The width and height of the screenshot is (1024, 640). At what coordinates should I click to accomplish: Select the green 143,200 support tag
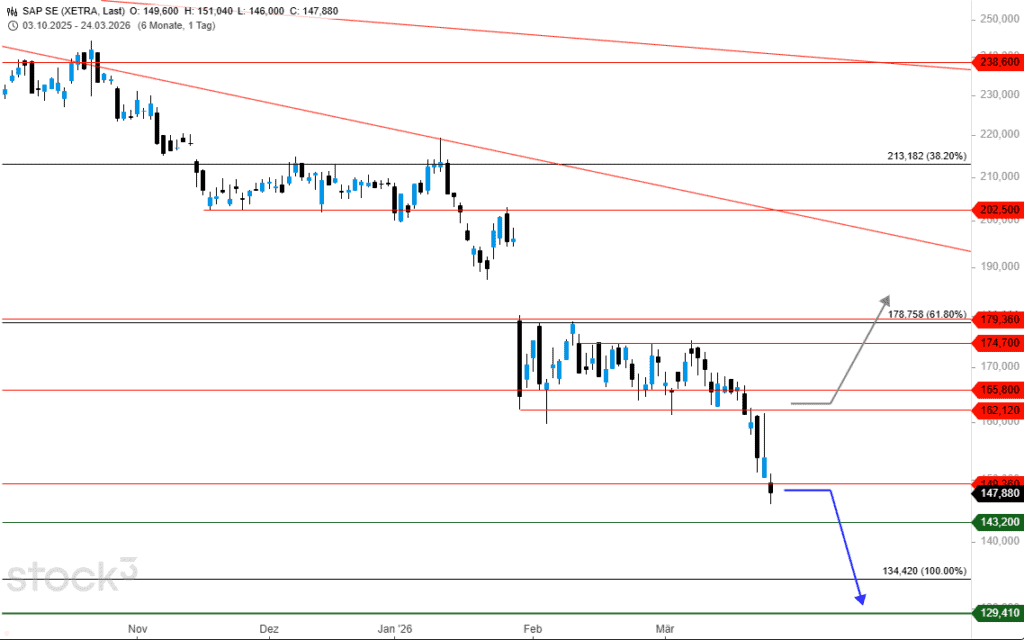[x=996, y=522]
